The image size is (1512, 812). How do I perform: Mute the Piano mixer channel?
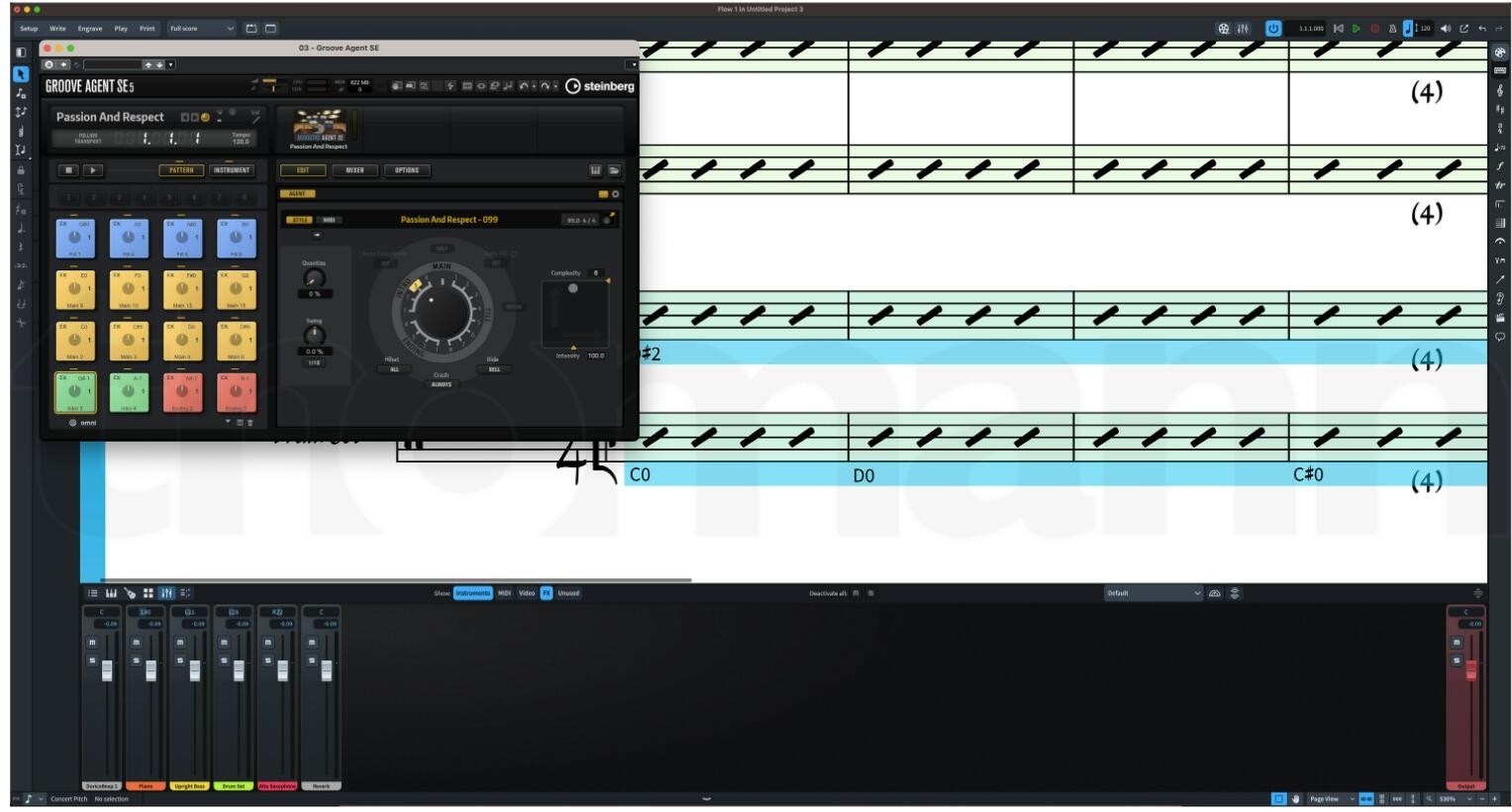137,643
